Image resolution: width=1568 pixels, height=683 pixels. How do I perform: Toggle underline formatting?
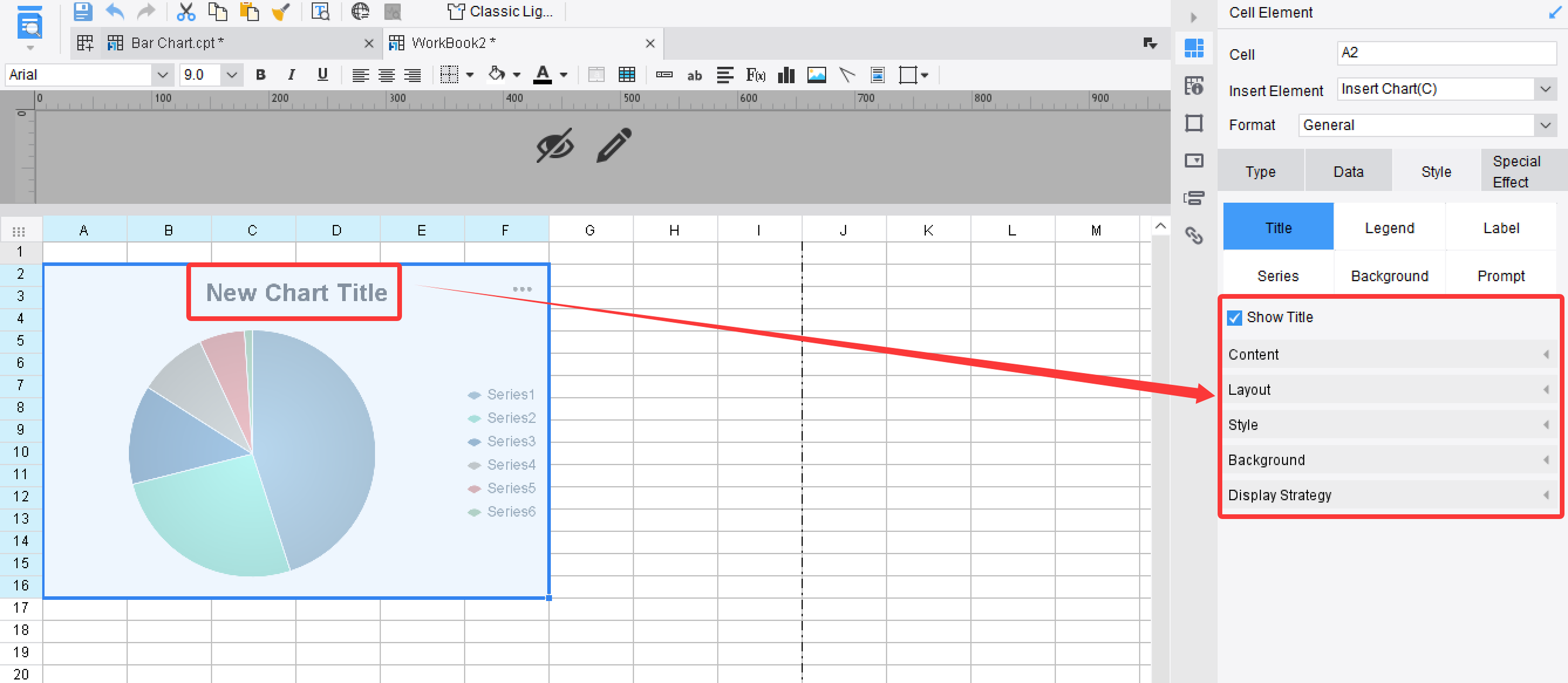323,75
